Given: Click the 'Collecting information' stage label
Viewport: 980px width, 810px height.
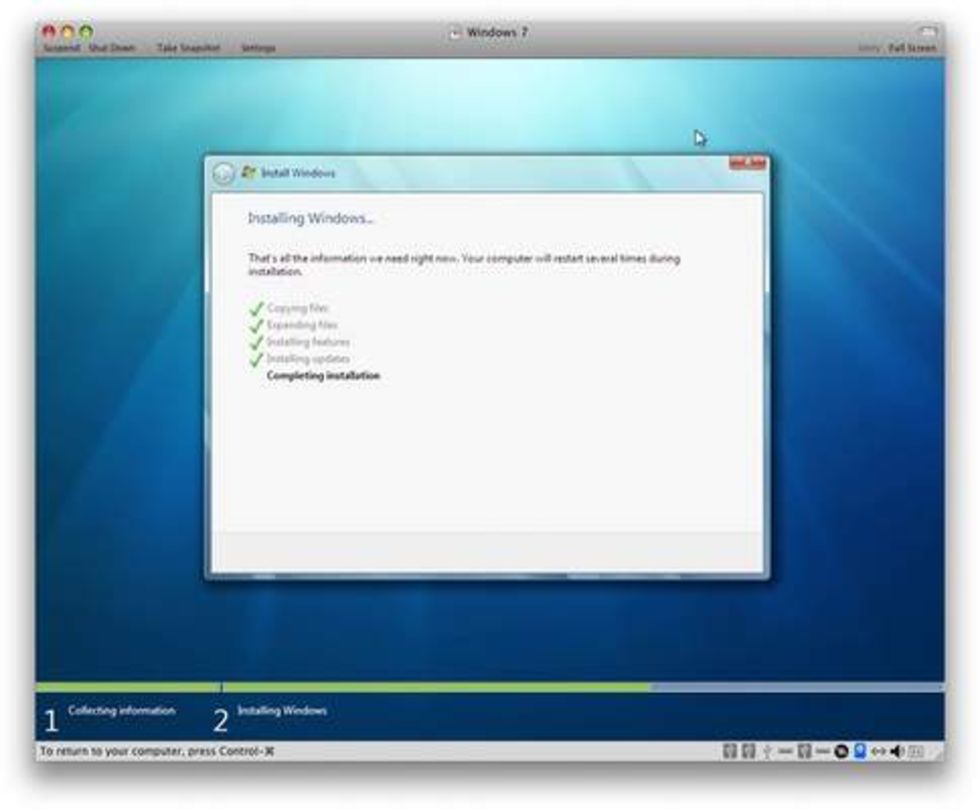Looking at the screenshot, I should (x=122, y=711).
